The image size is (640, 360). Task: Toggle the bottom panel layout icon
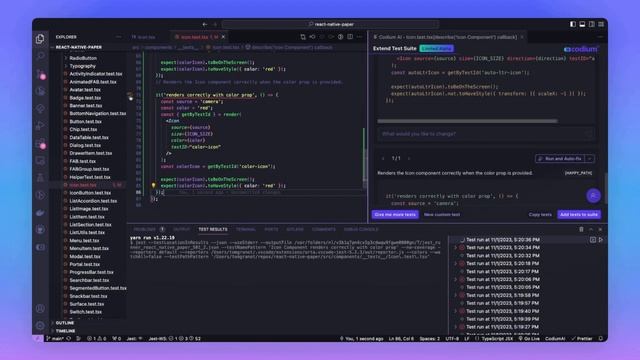pos(582,24)
